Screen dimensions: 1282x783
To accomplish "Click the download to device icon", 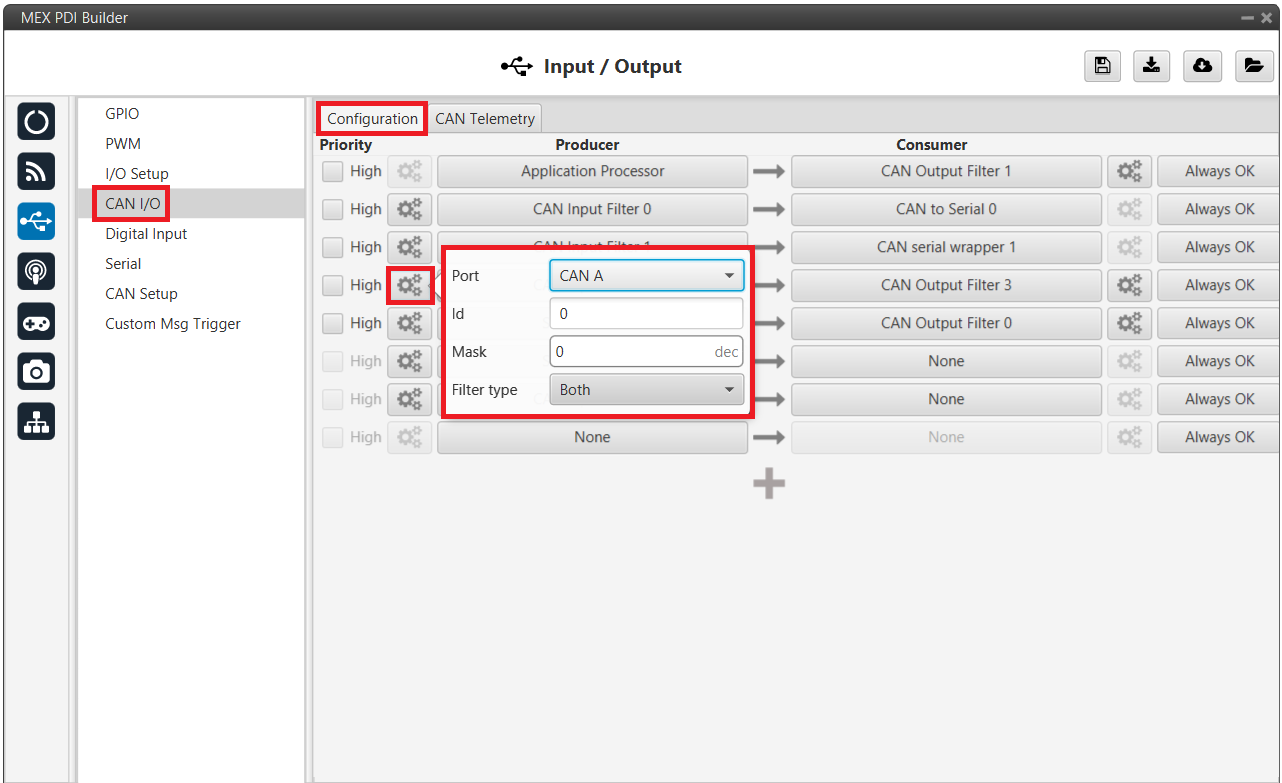I will pos(1152,66).
